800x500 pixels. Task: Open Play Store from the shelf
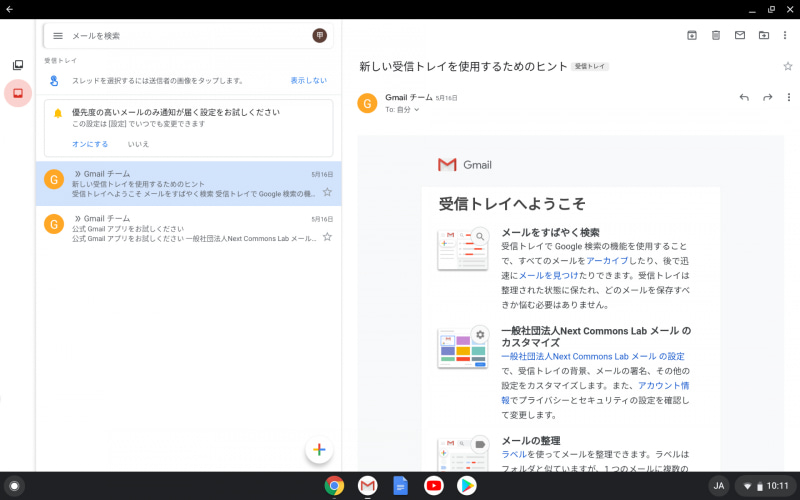coord(466,486)
